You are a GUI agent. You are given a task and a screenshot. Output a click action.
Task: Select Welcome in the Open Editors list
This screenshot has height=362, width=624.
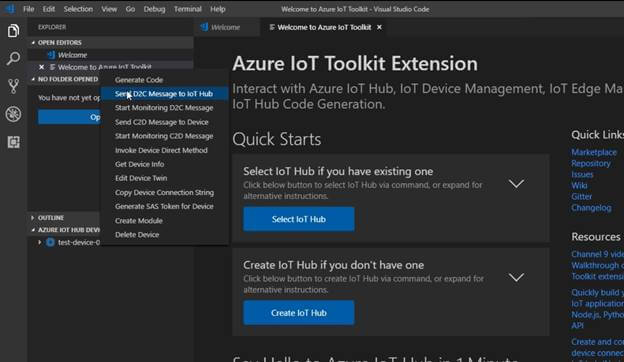[x=111, y=55]
